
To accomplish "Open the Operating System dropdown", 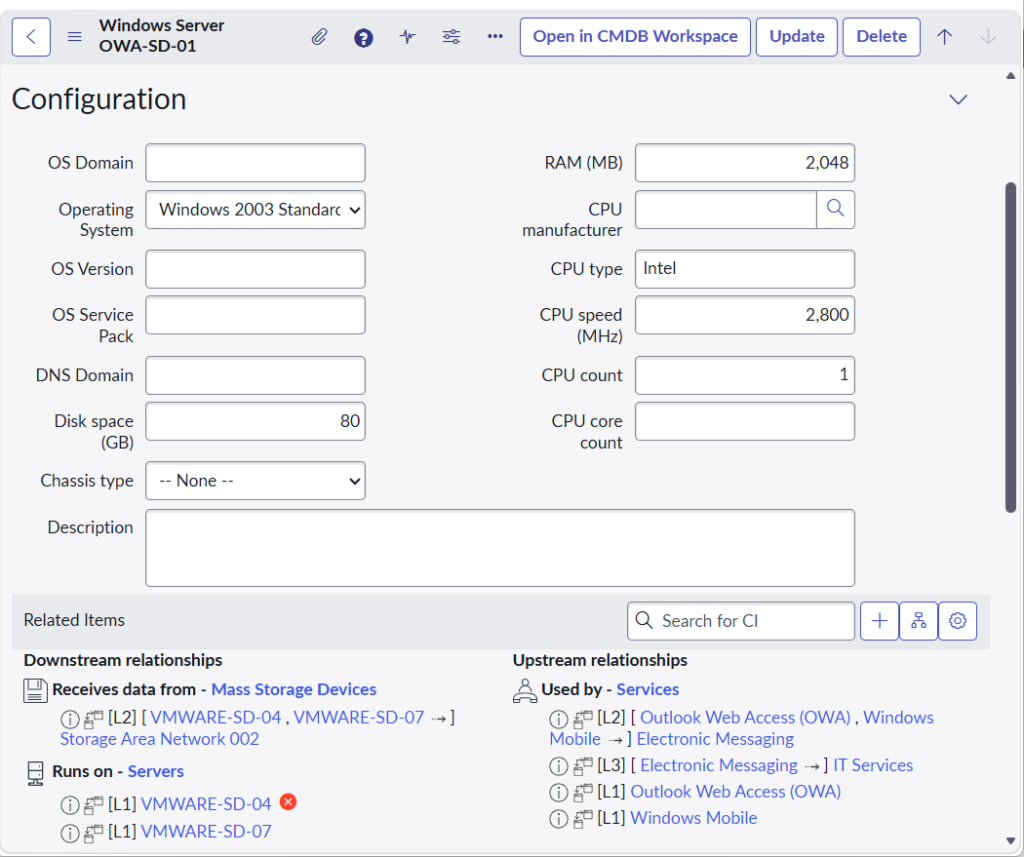I will click(x=256, y=210).
